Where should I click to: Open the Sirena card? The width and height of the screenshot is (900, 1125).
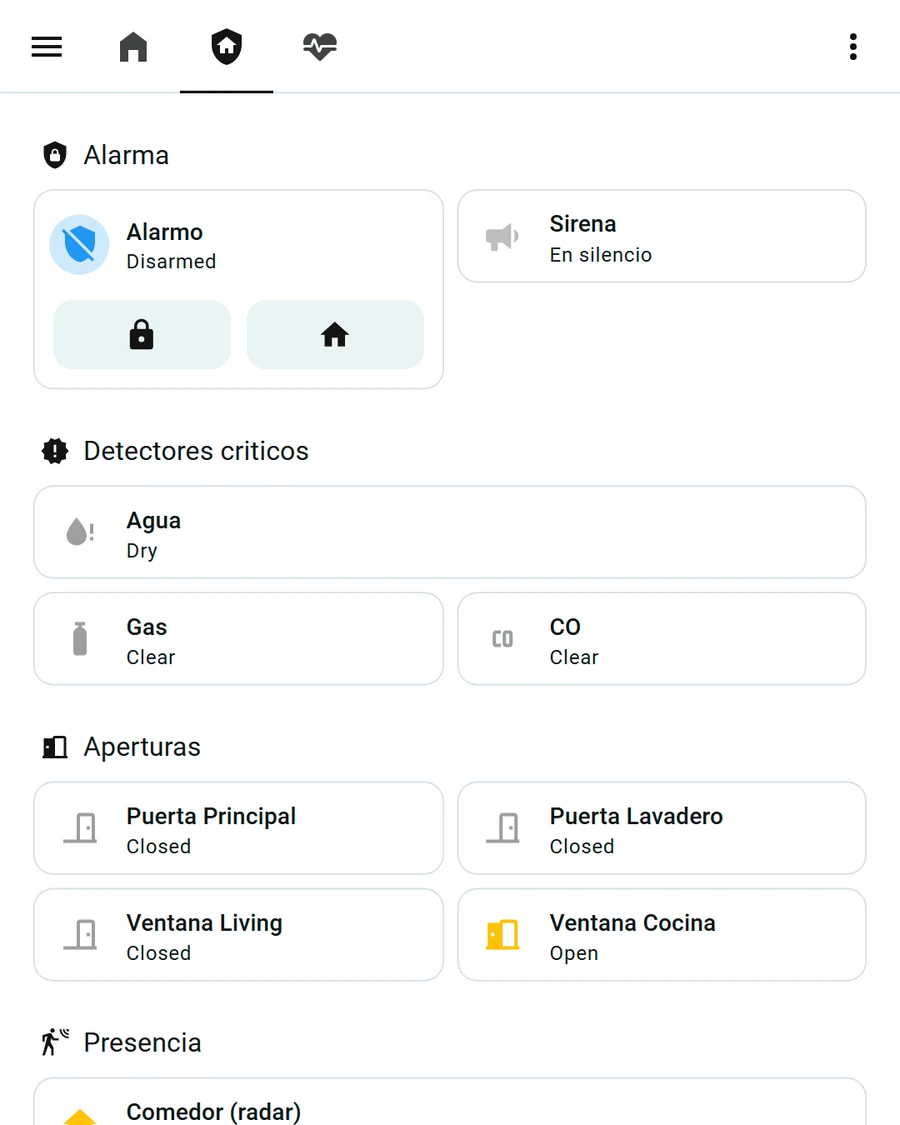(x=662, y=236)
